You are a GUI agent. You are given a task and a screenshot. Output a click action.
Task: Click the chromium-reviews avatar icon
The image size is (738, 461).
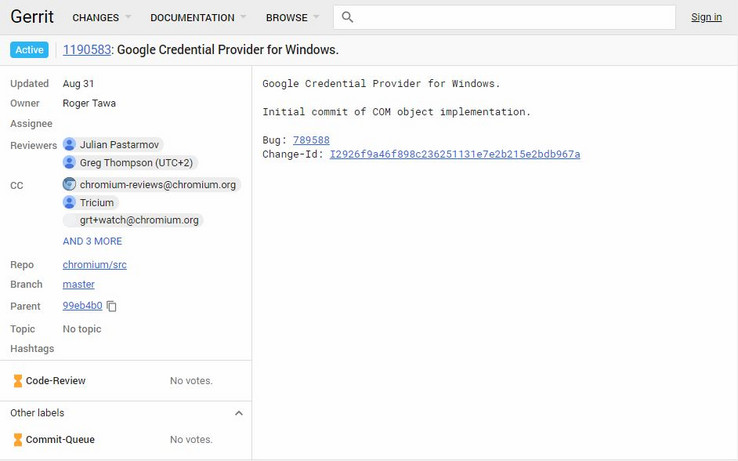pyautogui.click(x=70, y=184)
